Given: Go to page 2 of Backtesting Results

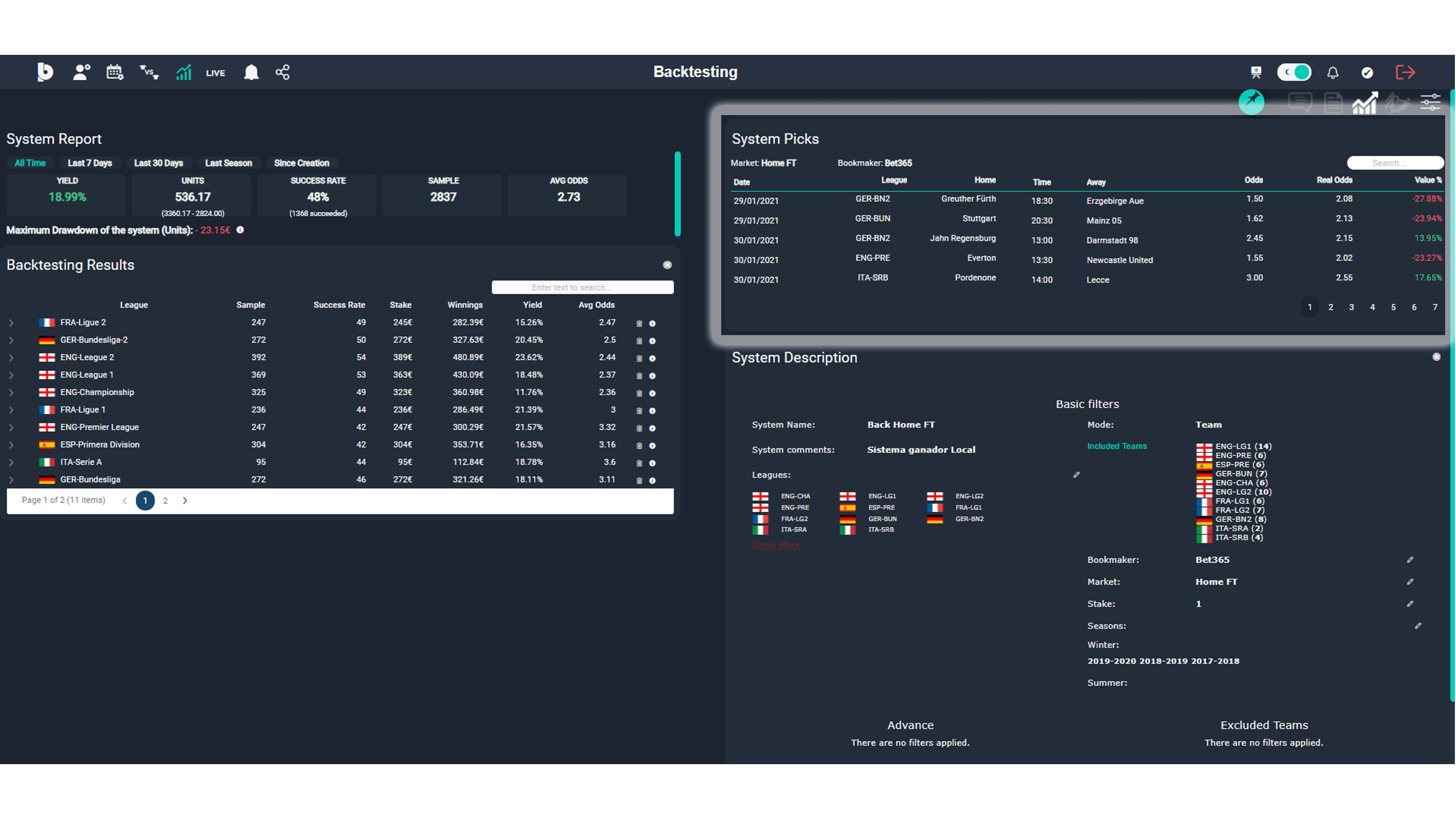Looking at the screenshot, I should click(165, 500).
